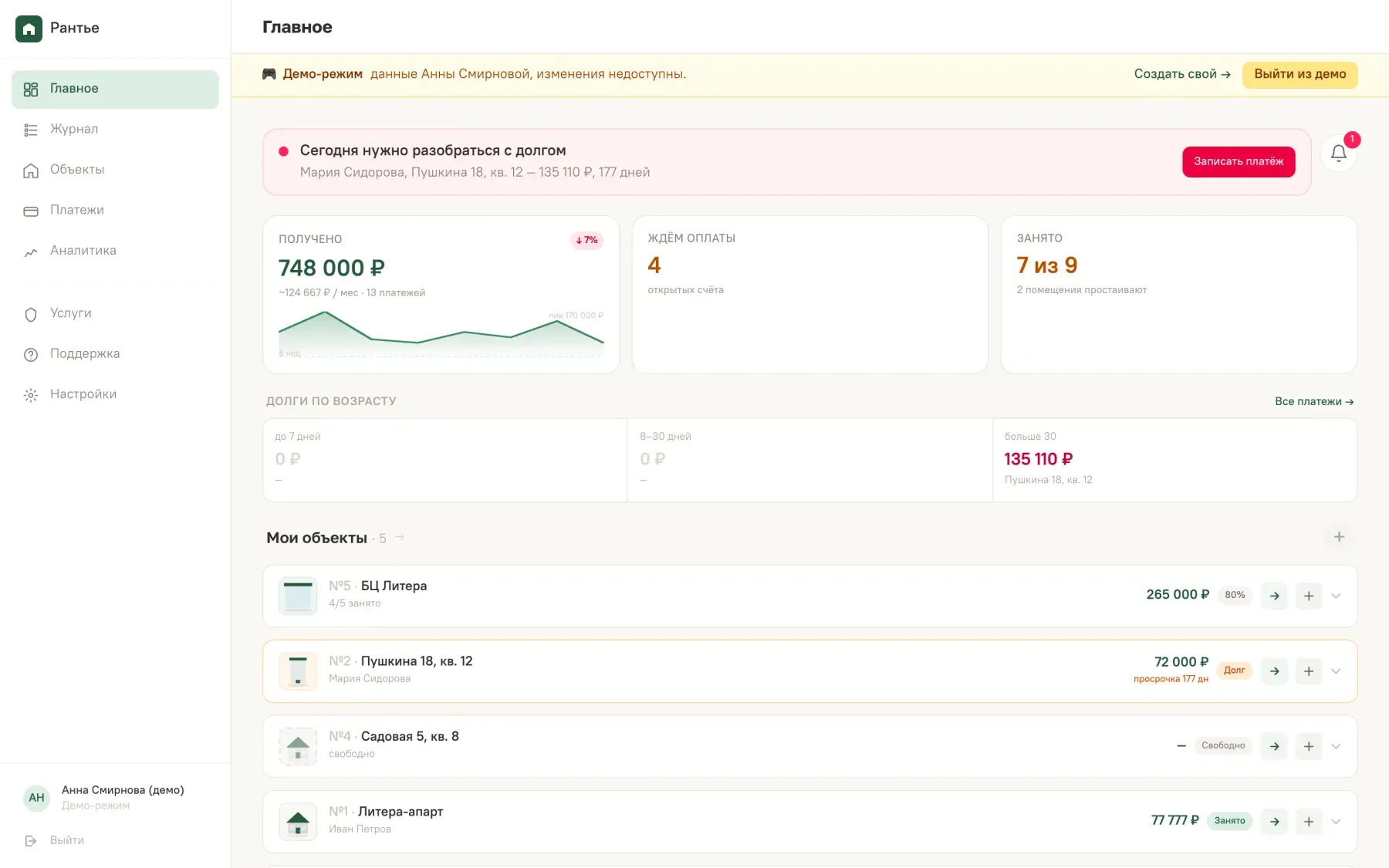Click the plus button for БЦ Литера

pyautogui.click(x=1309, y=596)
